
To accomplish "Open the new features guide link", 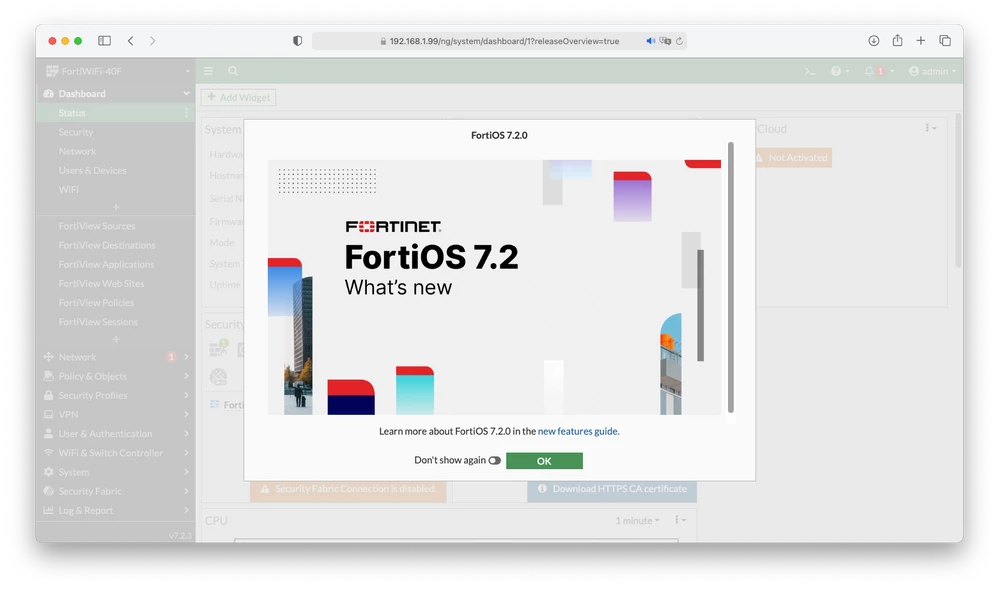I will click(x=577, y=431).
